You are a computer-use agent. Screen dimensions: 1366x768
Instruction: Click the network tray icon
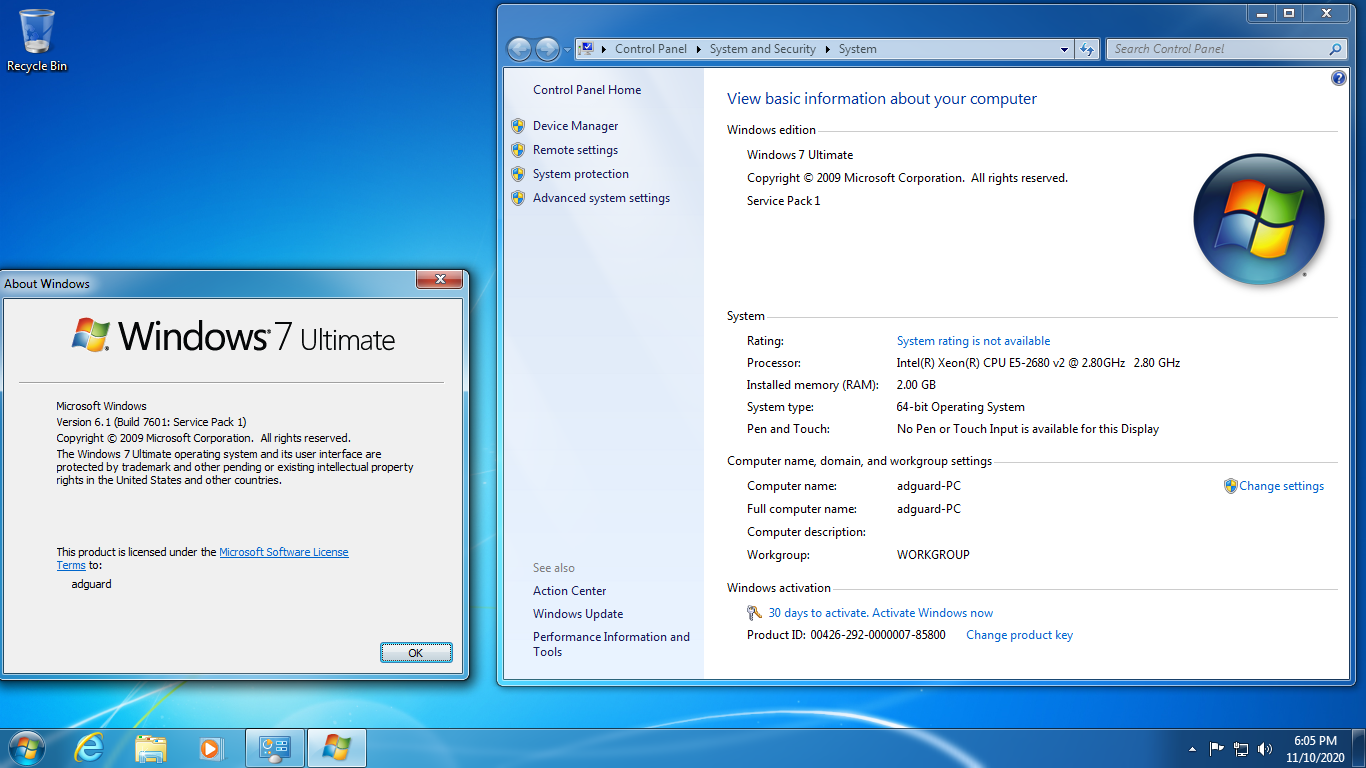click(x=1241, y=748)
